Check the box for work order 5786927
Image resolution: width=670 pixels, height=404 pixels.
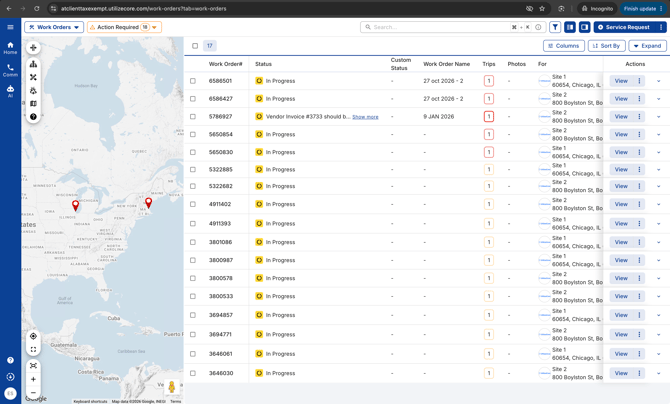click(193, 116)
